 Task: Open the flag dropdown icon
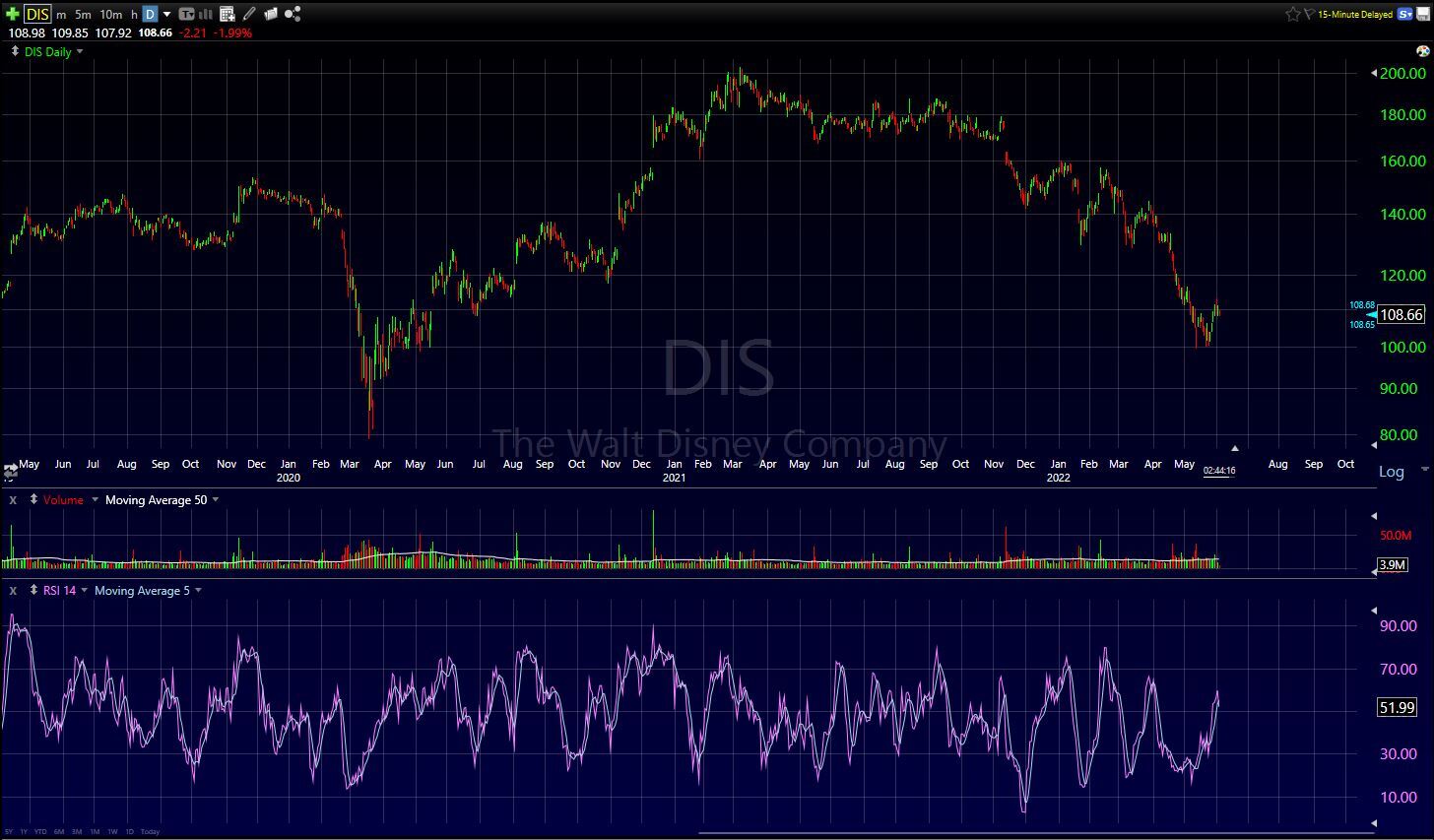click(1309, 14)
